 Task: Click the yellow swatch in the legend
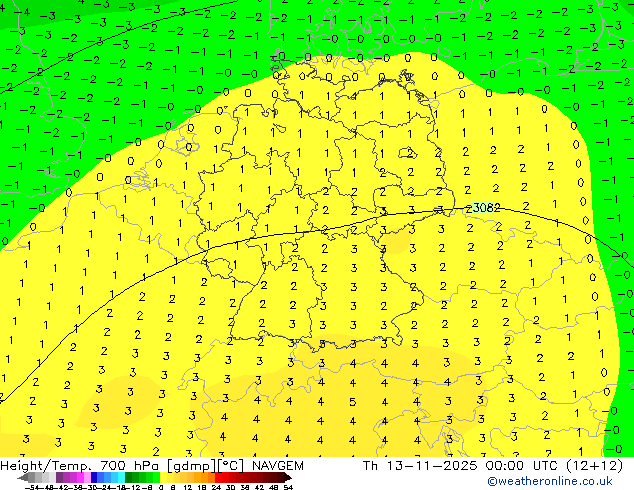(x=163, y=477)
